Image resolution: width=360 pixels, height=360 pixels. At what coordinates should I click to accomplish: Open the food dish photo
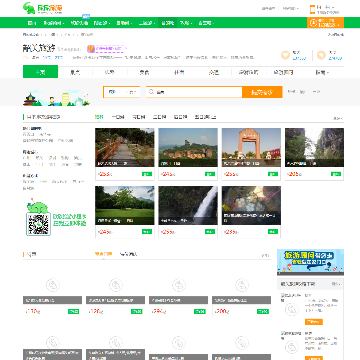pyautogui.click(x=251, y=205)
